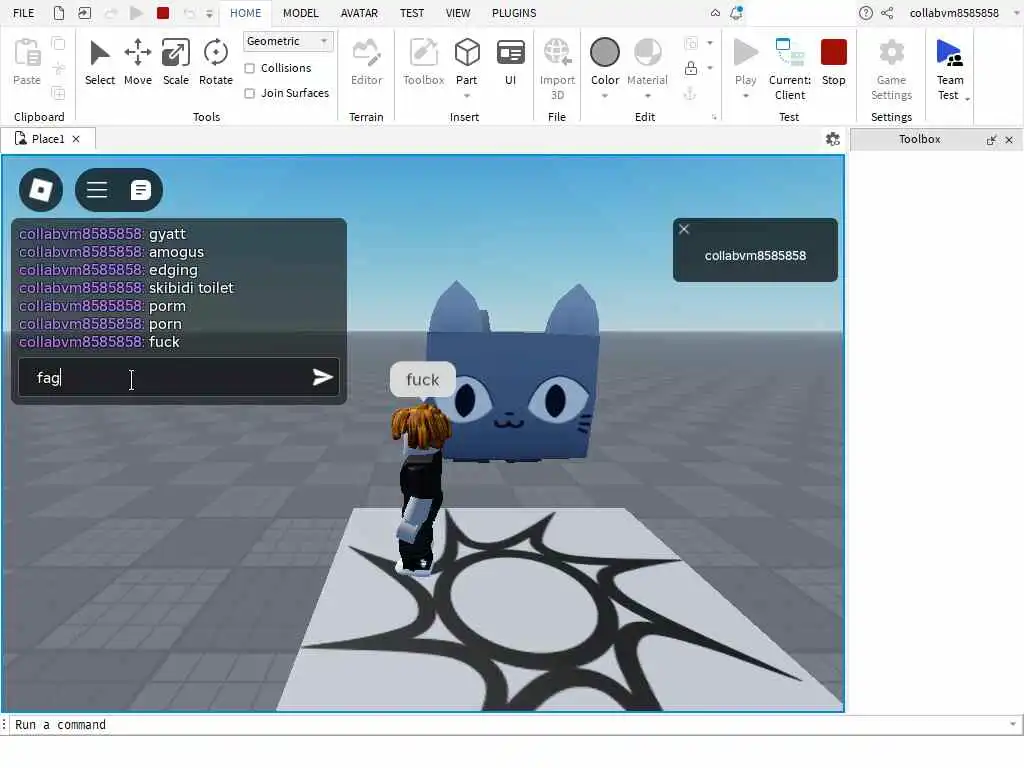1024x768 pixels.
Task: Insert a new Part
Action: (467, 61)
